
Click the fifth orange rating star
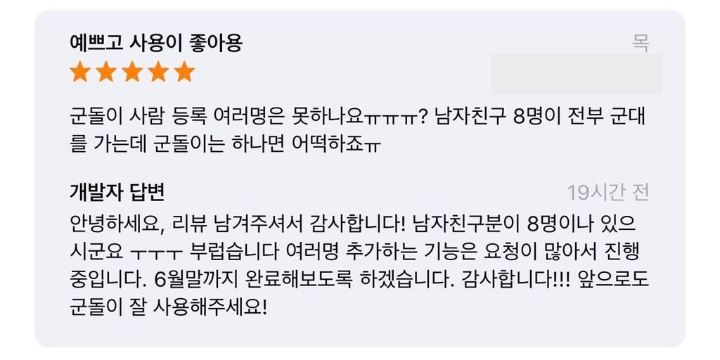coord(185,72)
